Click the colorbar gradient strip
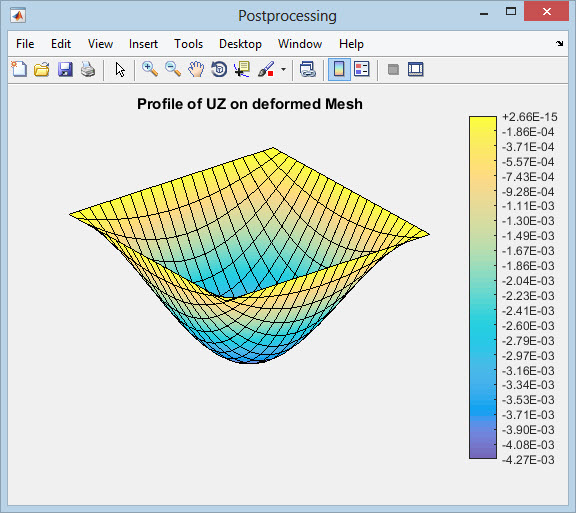Screen dimensions: 576x513 coord(483,287)
